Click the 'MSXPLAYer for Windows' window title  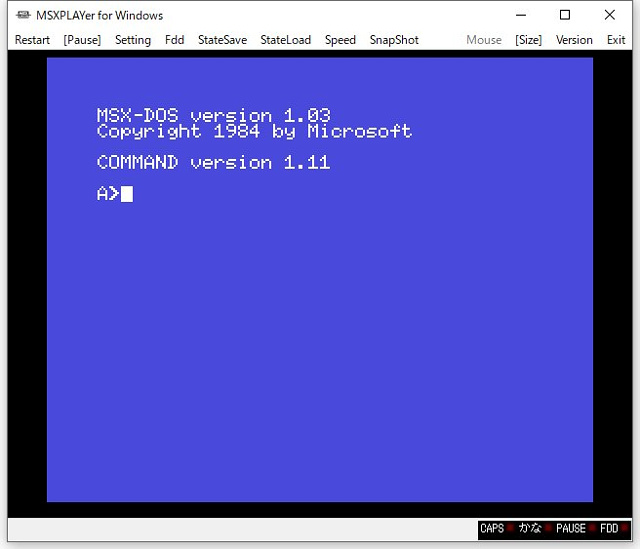point(100,16)
